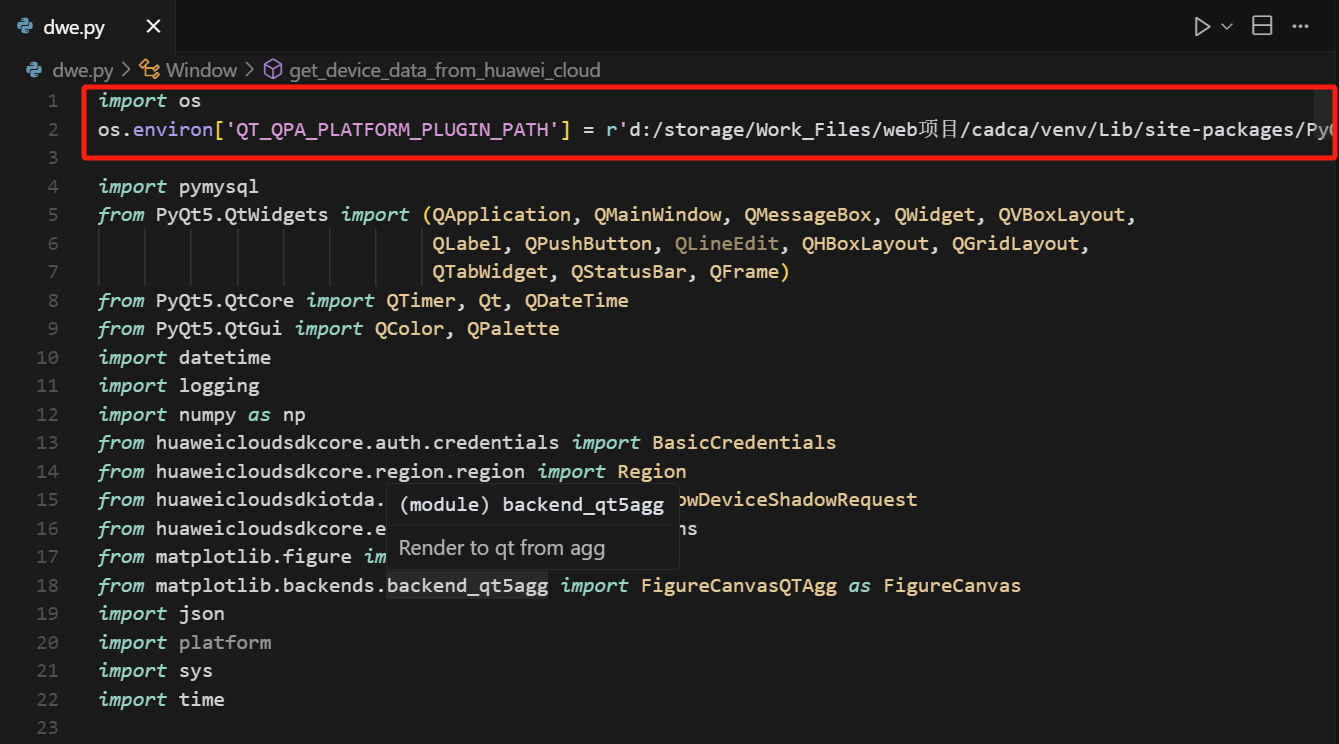
Task: Click the (module) backend_qt5agg tooltip entry
Action: (x=531, y=504)
